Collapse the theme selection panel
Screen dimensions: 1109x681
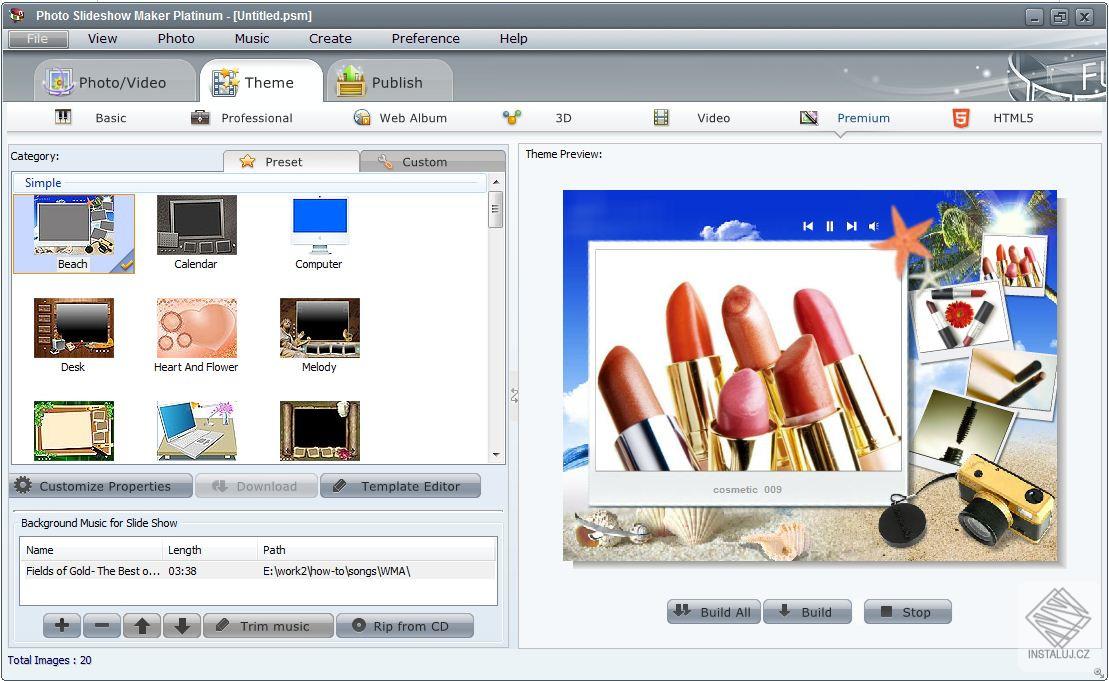click(x=513, y=394)
